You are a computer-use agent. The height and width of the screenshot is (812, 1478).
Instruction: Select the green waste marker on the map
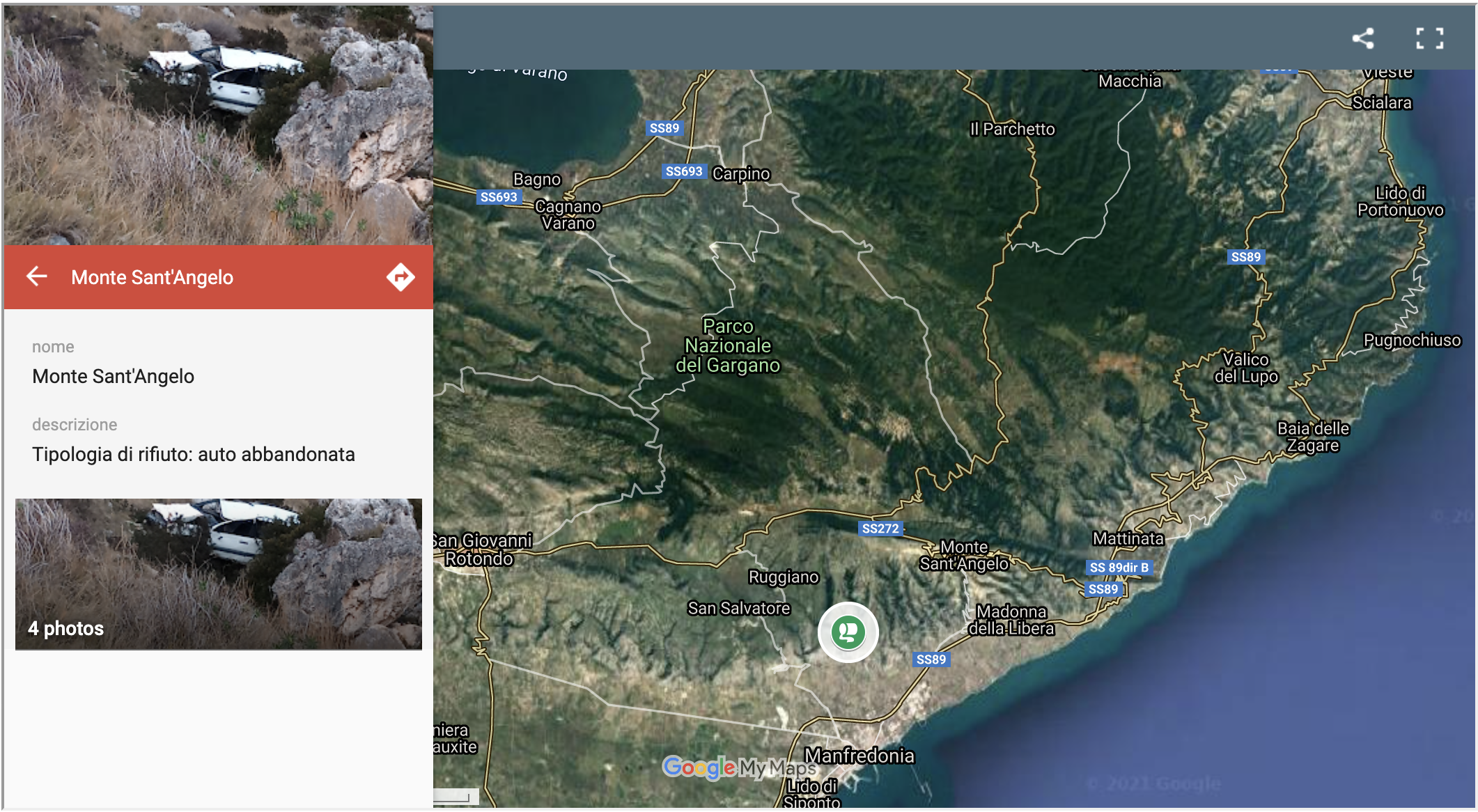coord(848,632)
